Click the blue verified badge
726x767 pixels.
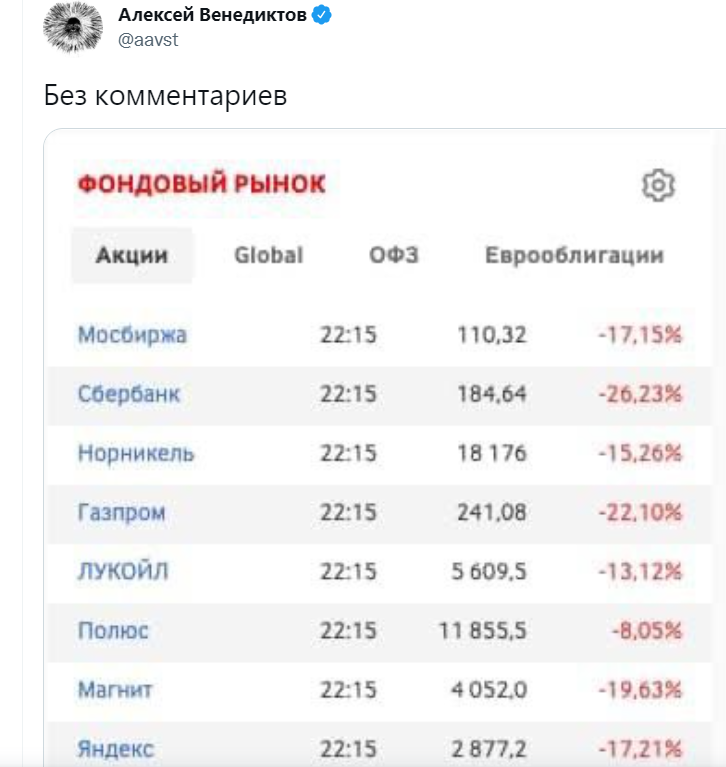coord(321,15)
